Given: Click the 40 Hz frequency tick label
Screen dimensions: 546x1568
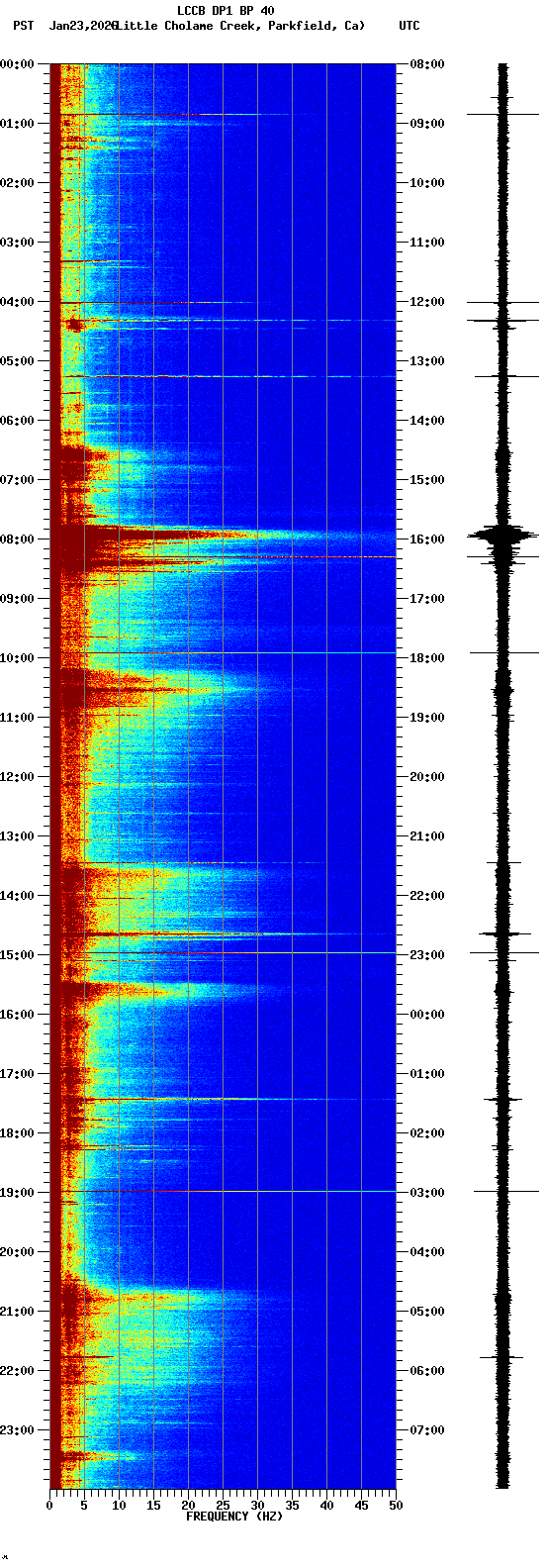Looking at the screenshot, I should point(326,1506).
